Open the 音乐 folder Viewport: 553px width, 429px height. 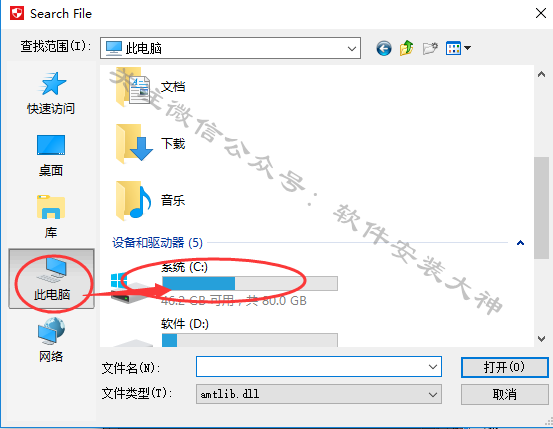pos(151,200)
